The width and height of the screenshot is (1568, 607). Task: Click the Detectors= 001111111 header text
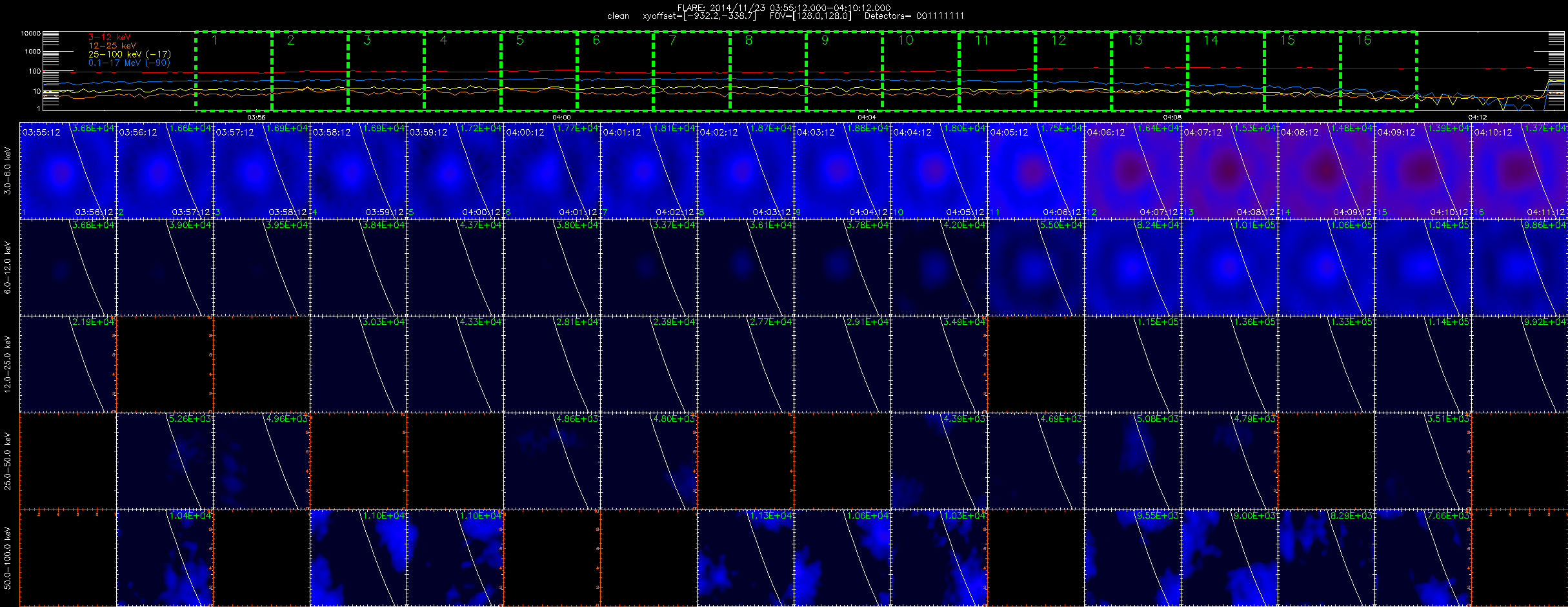pyautogui.click(x=914, y=16)
